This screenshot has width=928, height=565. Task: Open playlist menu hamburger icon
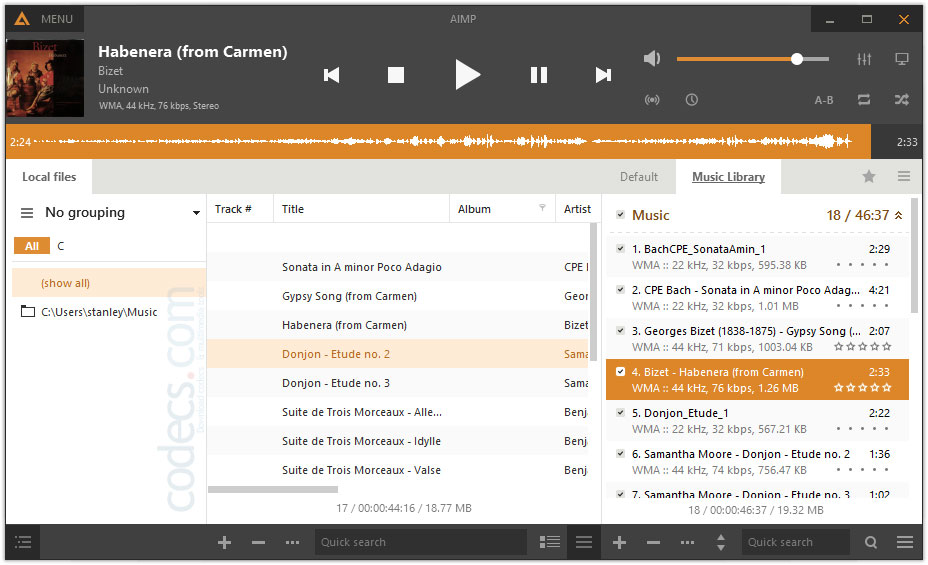(x=905, y=542)
